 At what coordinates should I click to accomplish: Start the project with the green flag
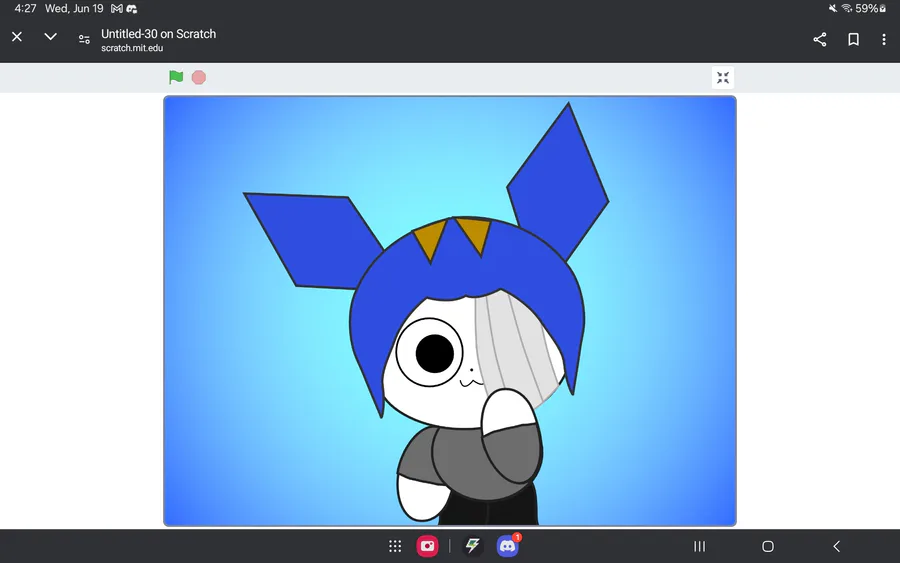point(176,77)
